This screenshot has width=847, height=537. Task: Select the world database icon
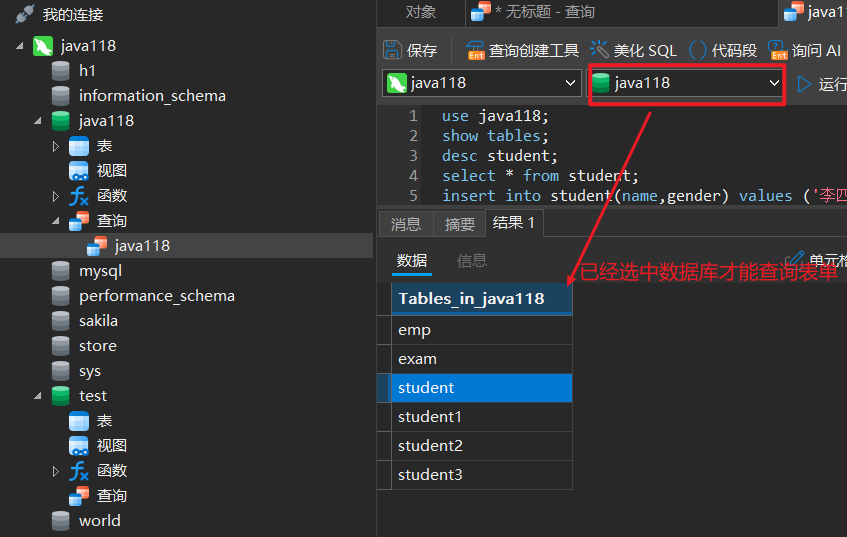pyautogui.click(x=60, y=521)
